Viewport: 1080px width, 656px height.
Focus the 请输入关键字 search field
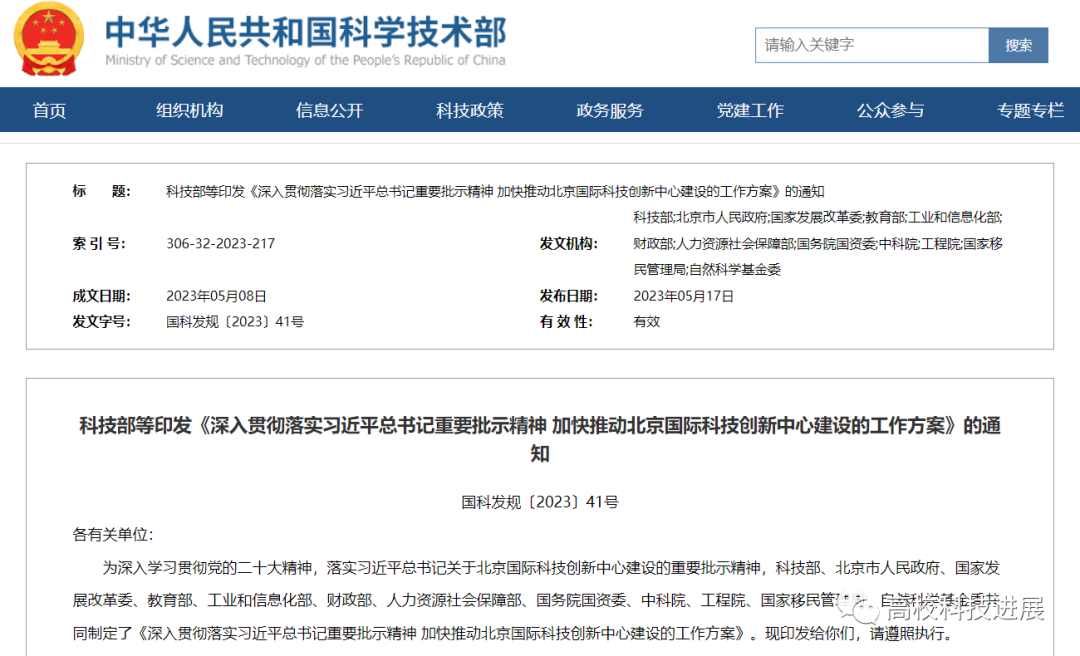pyautogui.click(x=871, y=45)
